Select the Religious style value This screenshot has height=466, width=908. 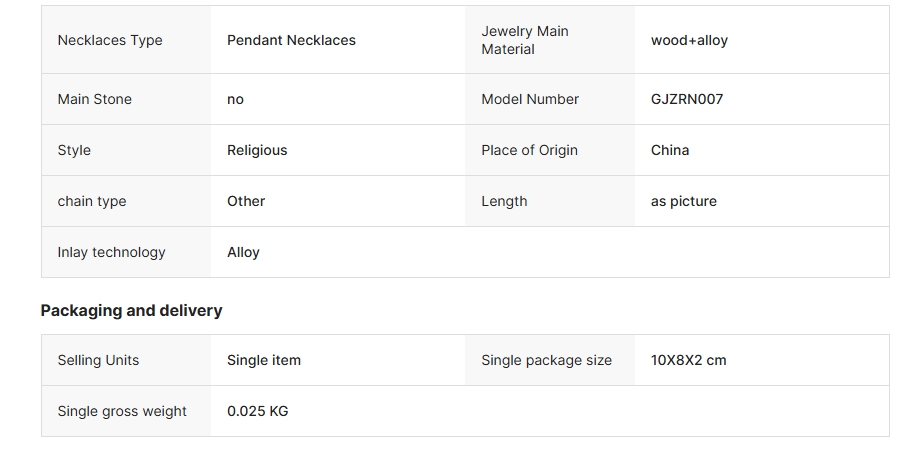pyautogui.click(x=257, y=150)
